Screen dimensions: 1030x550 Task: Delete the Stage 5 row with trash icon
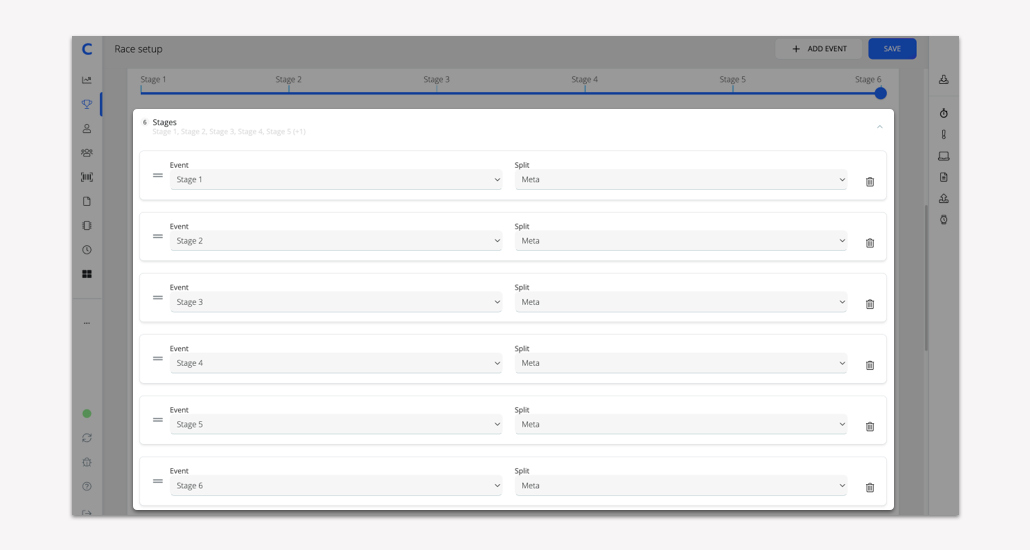(870, 426)
